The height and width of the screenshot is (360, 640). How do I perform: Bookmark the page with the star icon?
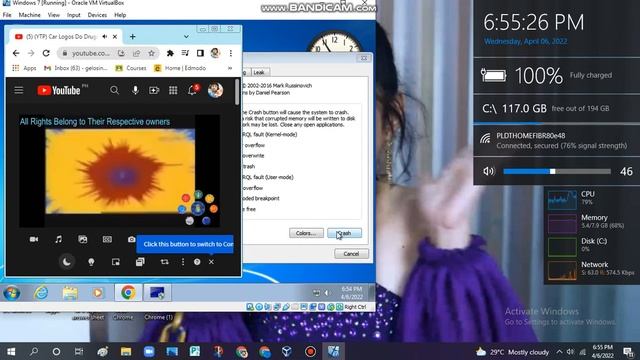pyautogui.click(x=151, y=53)
